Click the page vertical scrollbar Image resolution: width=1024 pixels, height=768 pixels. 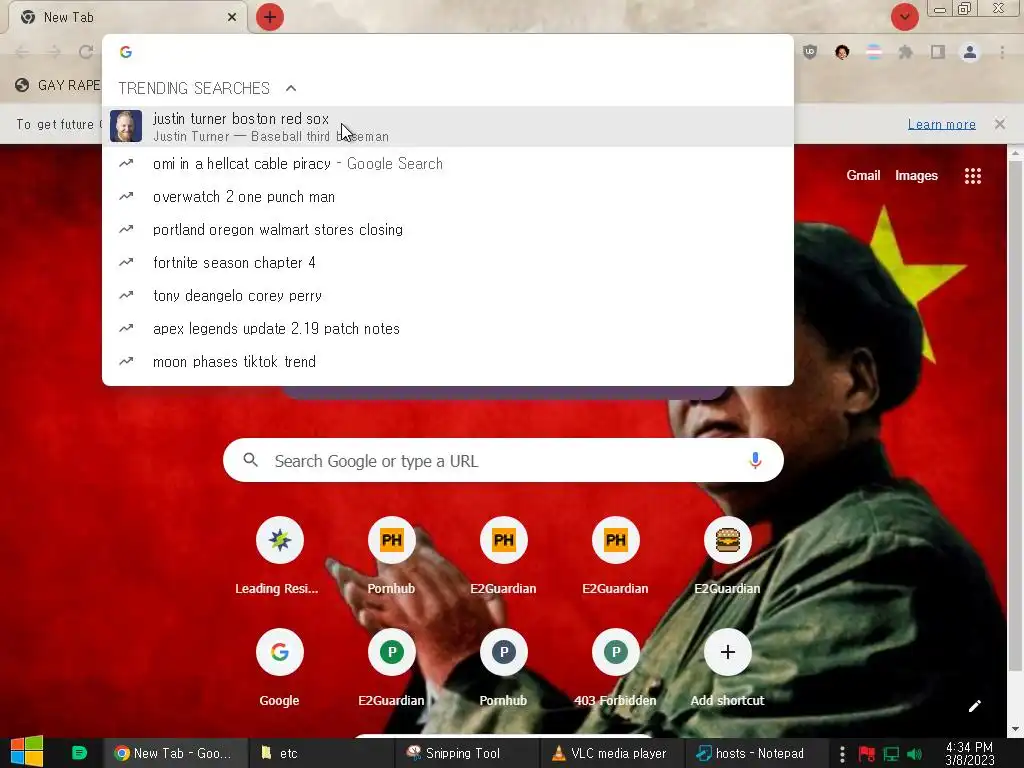point(1014,417)
